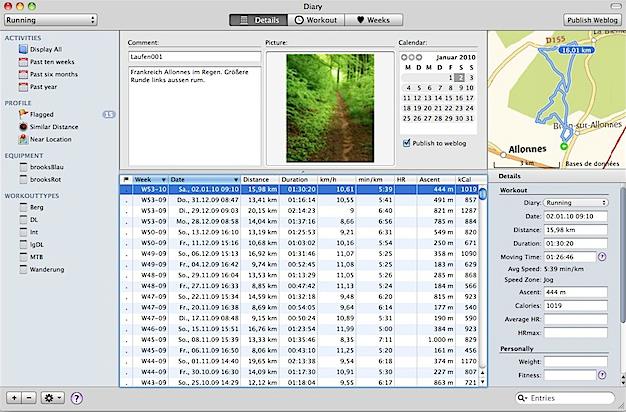
Task: Select the Int workout type
Action: tap(29, 232)
